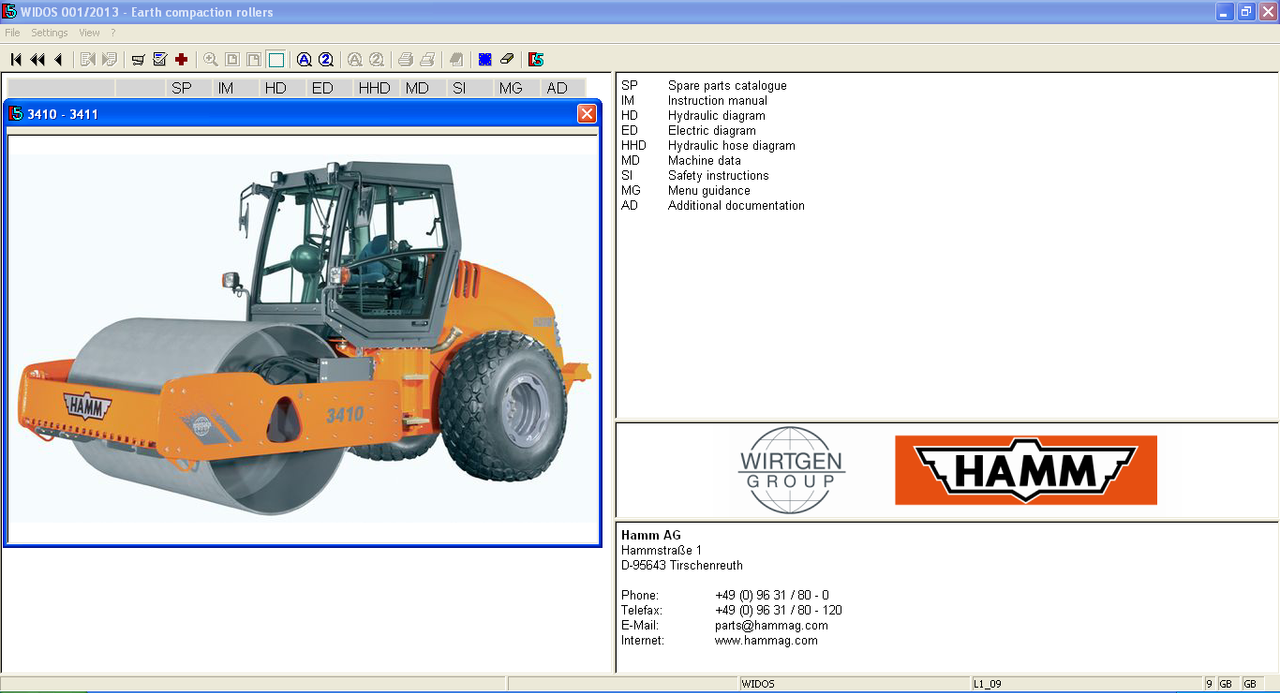Screen dimensions: 1280x693
Task: Click the double-arrow rewind toolbar icon
Action: [x=37, y=60]
